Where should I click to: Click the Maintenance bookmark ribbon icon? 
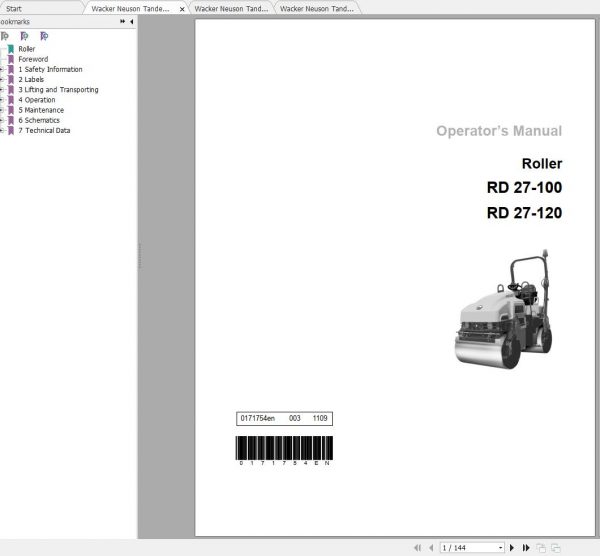(x=11, y=110)
